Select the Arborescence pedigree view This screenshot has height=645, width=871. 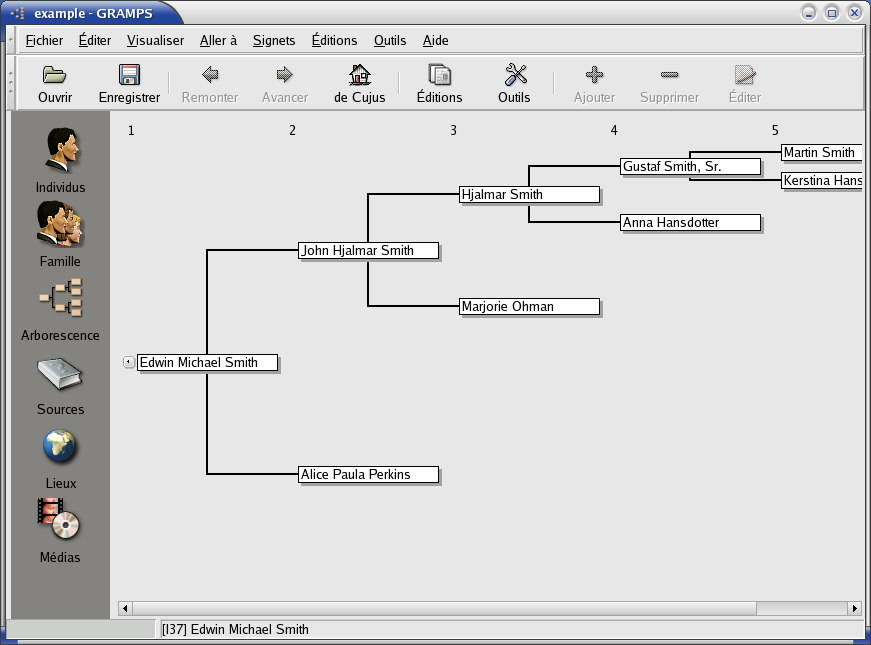tap(60, 299)
